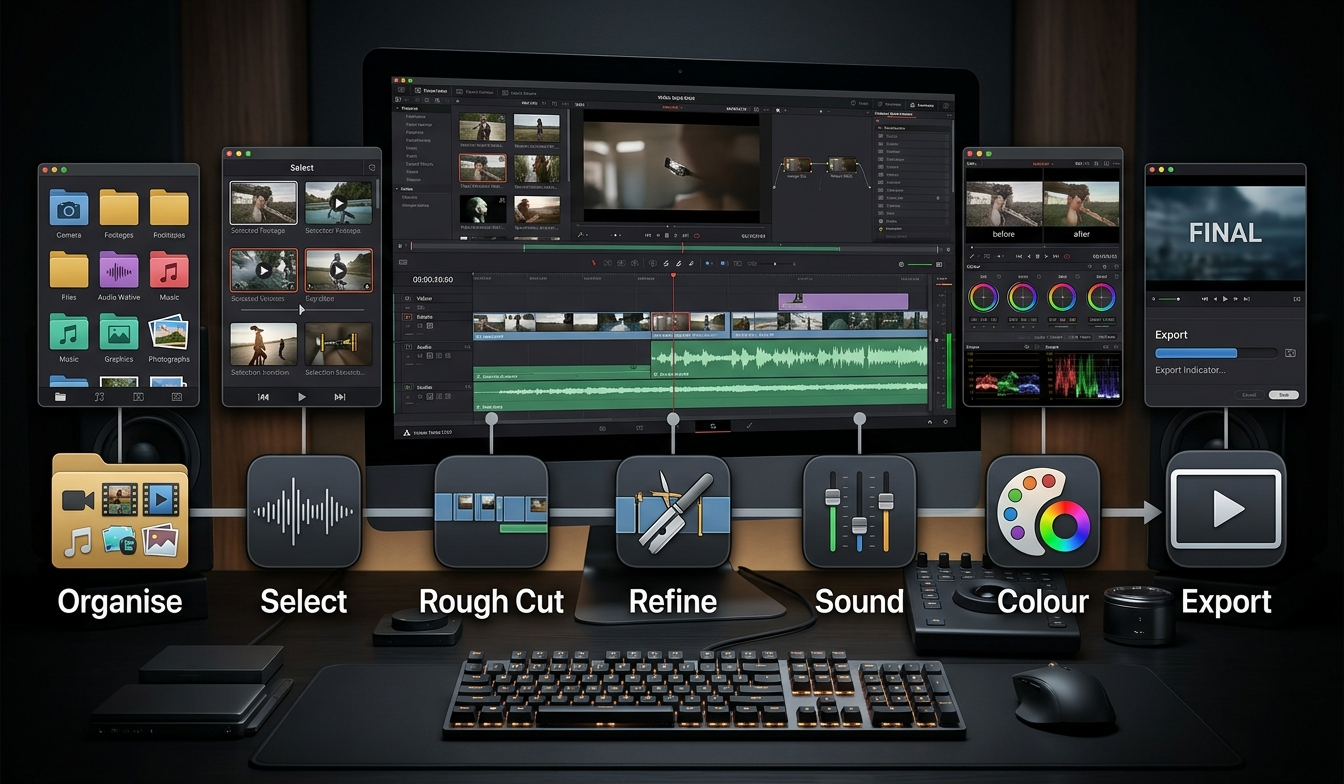Open the purple Audio waveform folder
Image resolution: width=1344 pixels, height=784 pixels.
tap(118, 270)
